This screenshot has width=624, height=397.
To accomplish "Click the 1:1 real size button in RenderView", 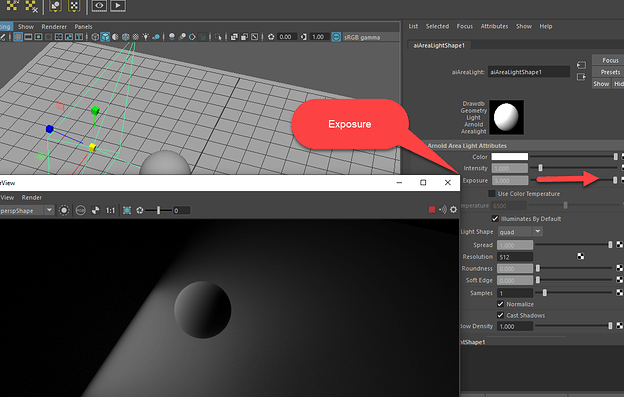I will (x=110, y=210).
